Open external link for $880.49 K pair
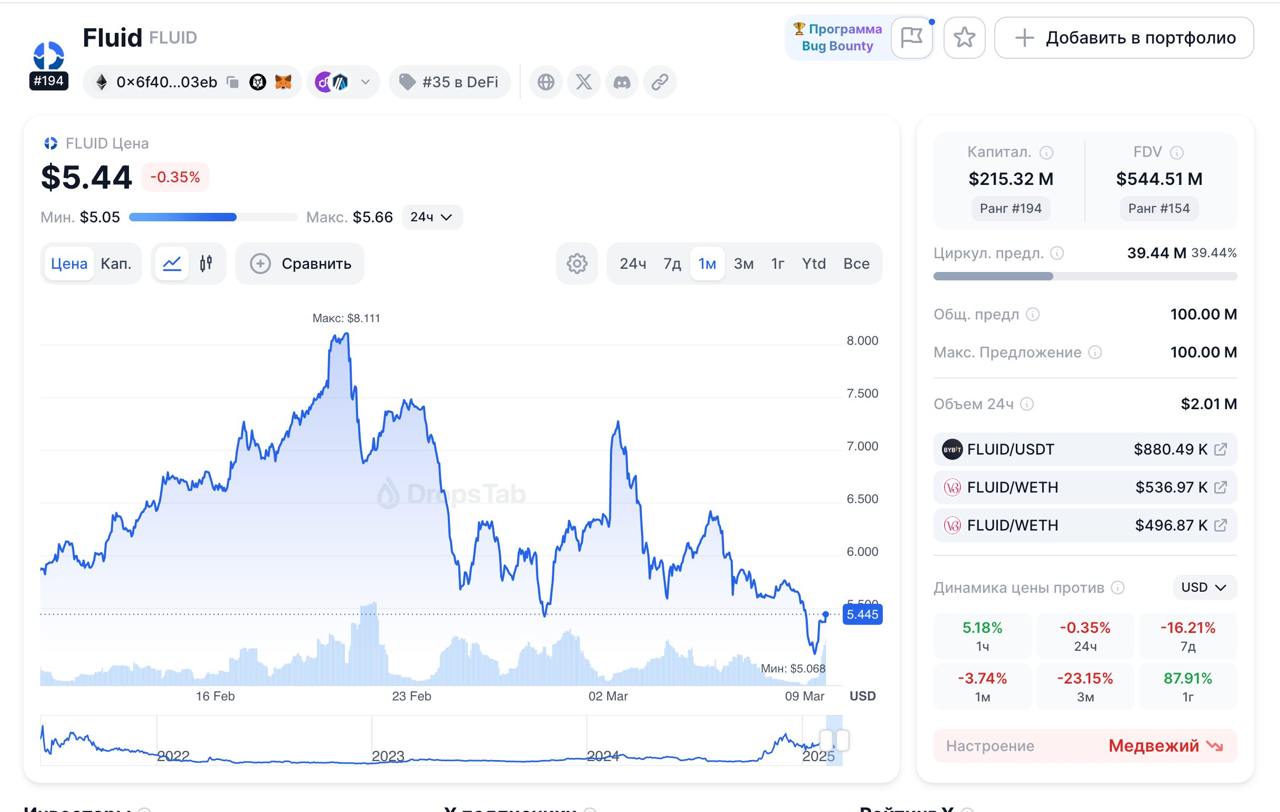 [1220, 449]
